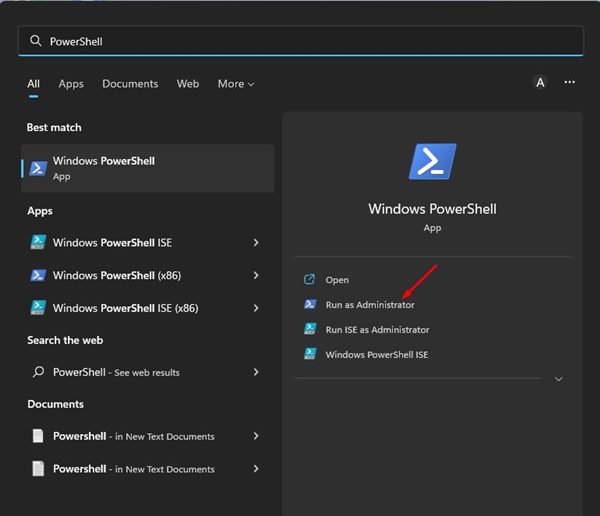
Task: Click the Windows PowerShell ISE (x86) icon
Action: (38, 308)
